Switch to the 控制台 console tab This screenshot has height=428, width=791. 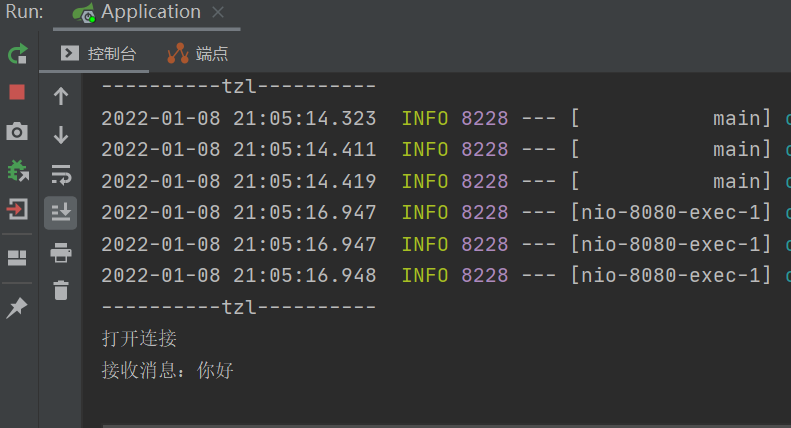pyautogui.click(x=98, y=54)
